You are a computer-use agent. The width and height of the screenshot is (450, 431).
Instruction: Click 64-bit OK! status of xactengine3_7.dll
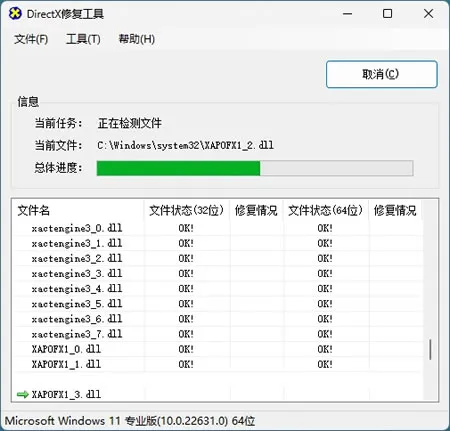[325, 334]
